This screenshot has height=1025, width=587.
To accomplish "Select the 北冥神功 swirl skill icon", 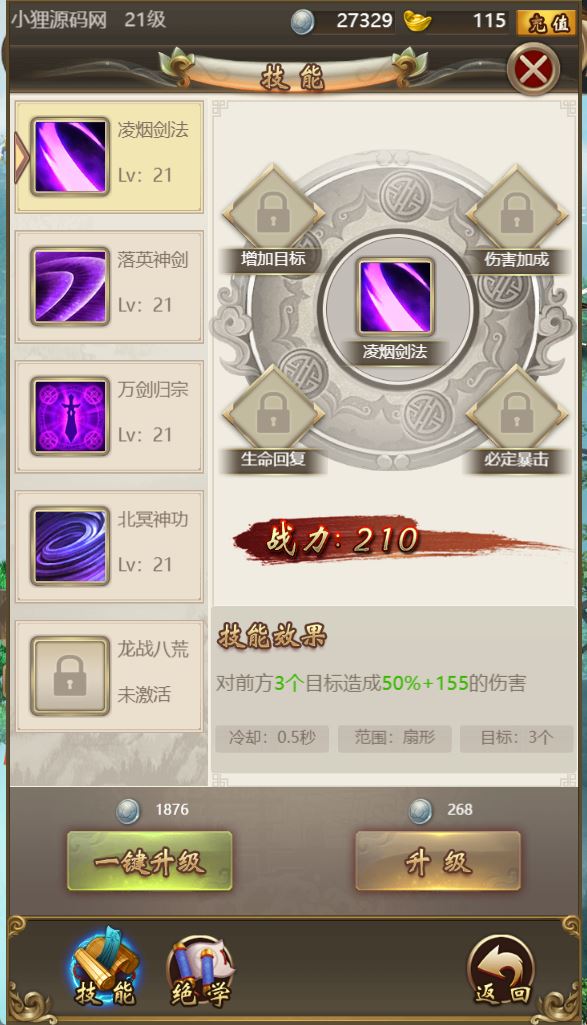I will (x=70, y=546).
